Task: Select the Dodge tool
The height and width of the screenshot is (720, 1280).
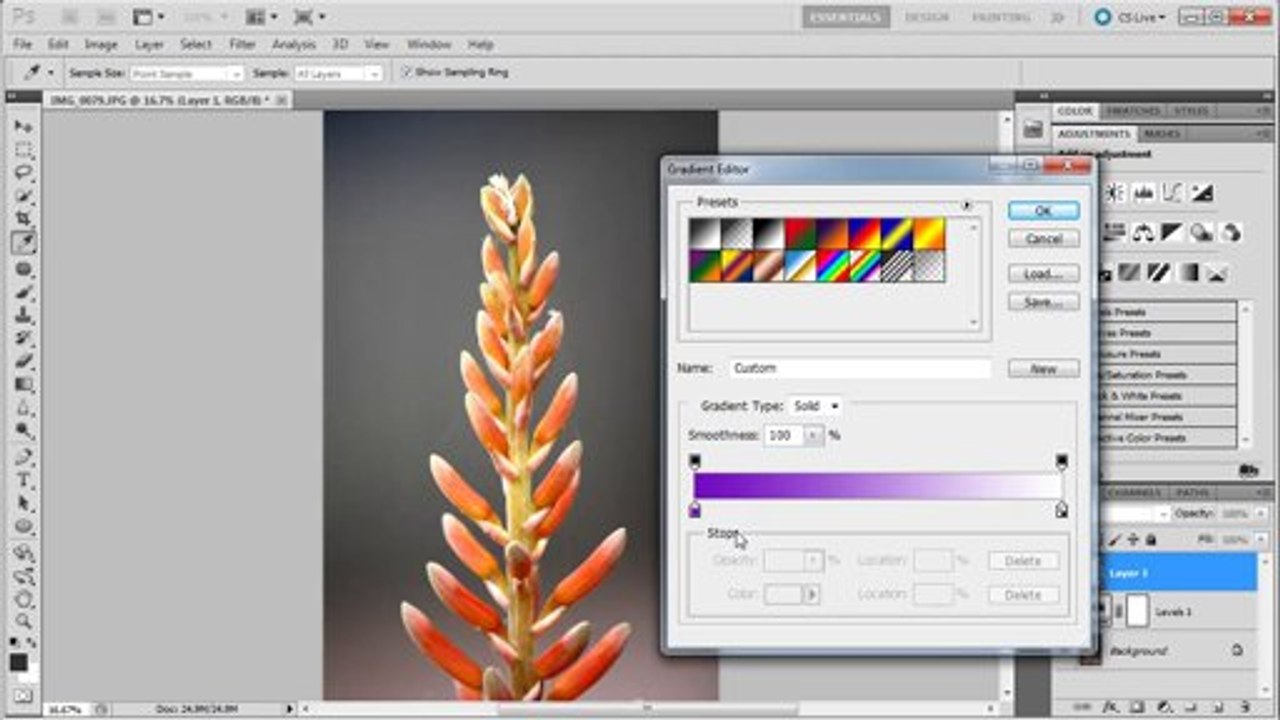Action: (x=23, y=430)
